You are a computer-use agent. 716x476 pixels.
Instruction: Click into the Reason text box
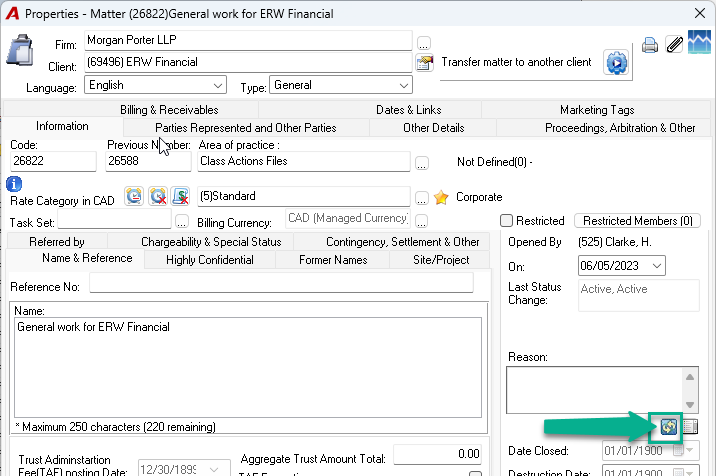coord(595,390)
